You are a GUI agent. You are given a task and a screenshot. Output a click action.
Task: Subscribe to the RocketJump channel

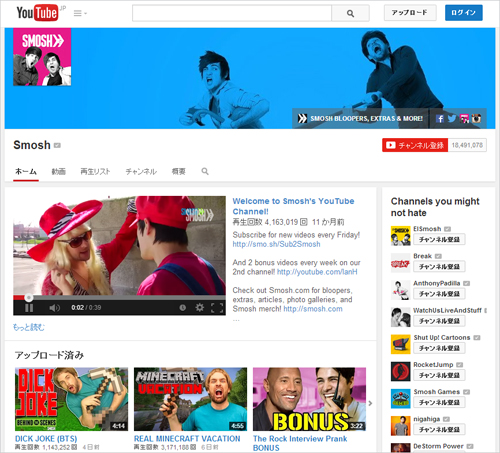pyautogui.click(x=439, y=375)
